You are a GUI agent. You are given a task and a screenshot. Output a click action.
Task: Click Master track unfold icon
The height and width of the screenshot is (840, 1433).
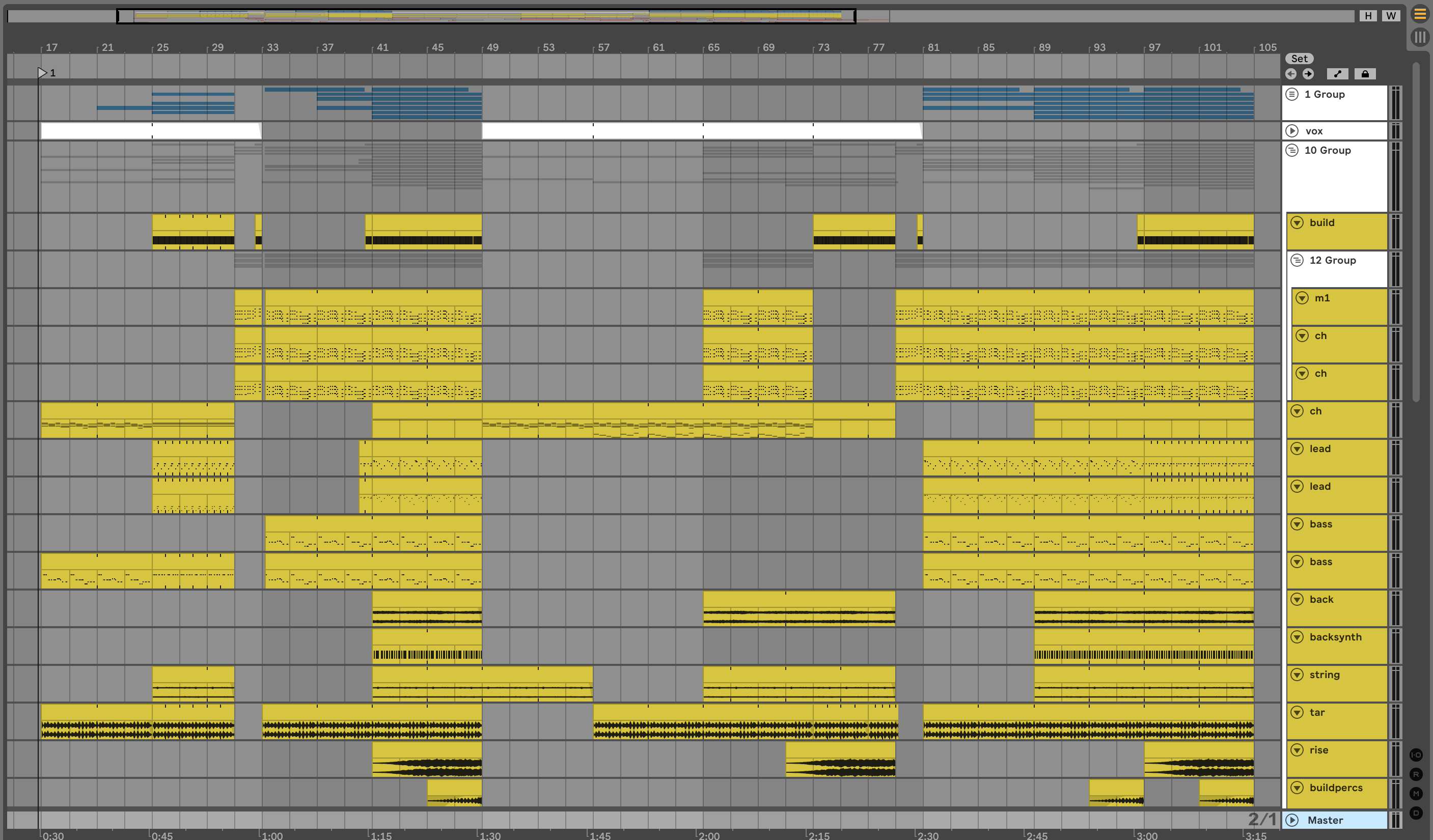[1292, 820]
